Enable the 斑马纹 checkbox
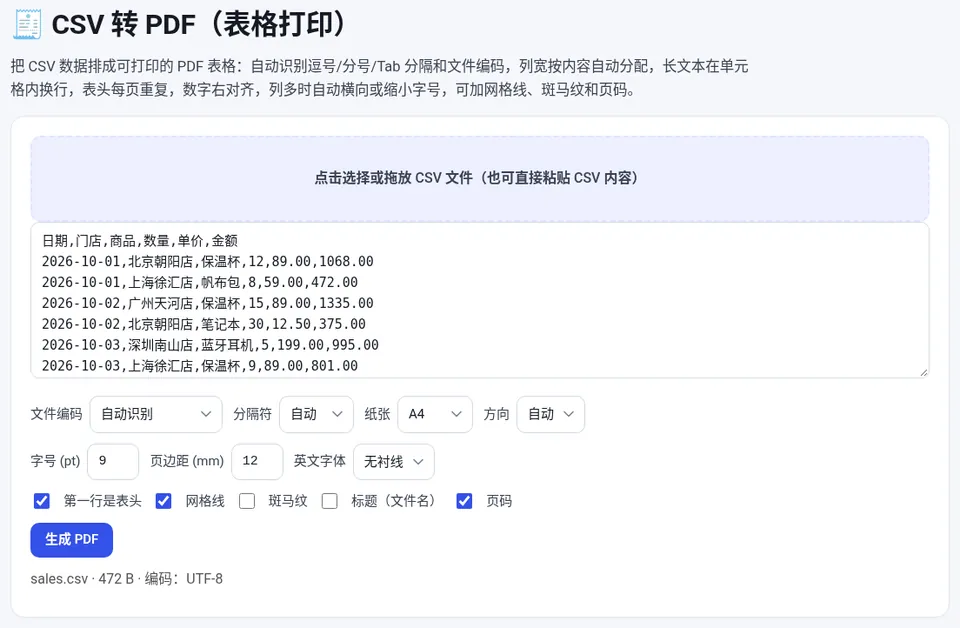 pyautogui.click(x=247, y=501)
